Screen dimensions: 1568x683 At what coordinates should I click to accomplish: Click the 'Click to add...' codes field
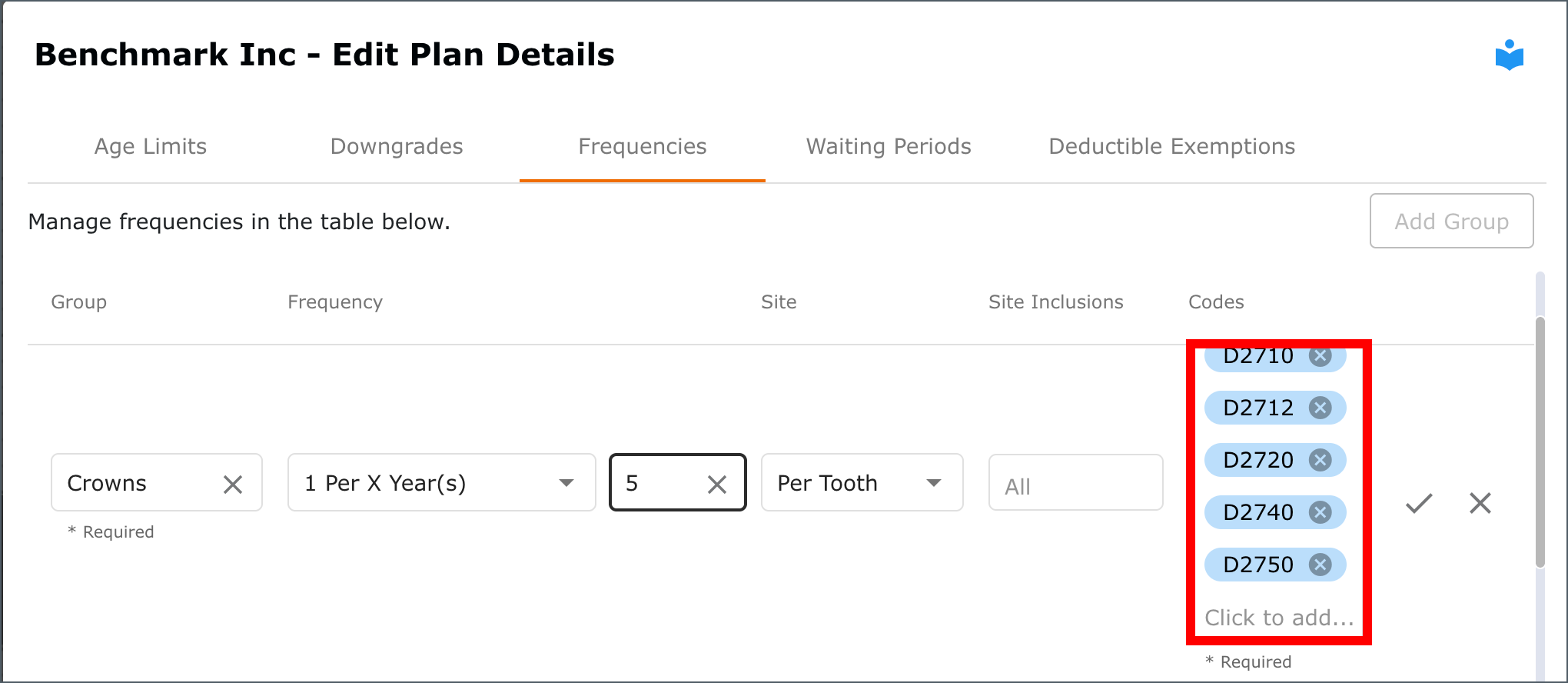tap(1279, 618)
